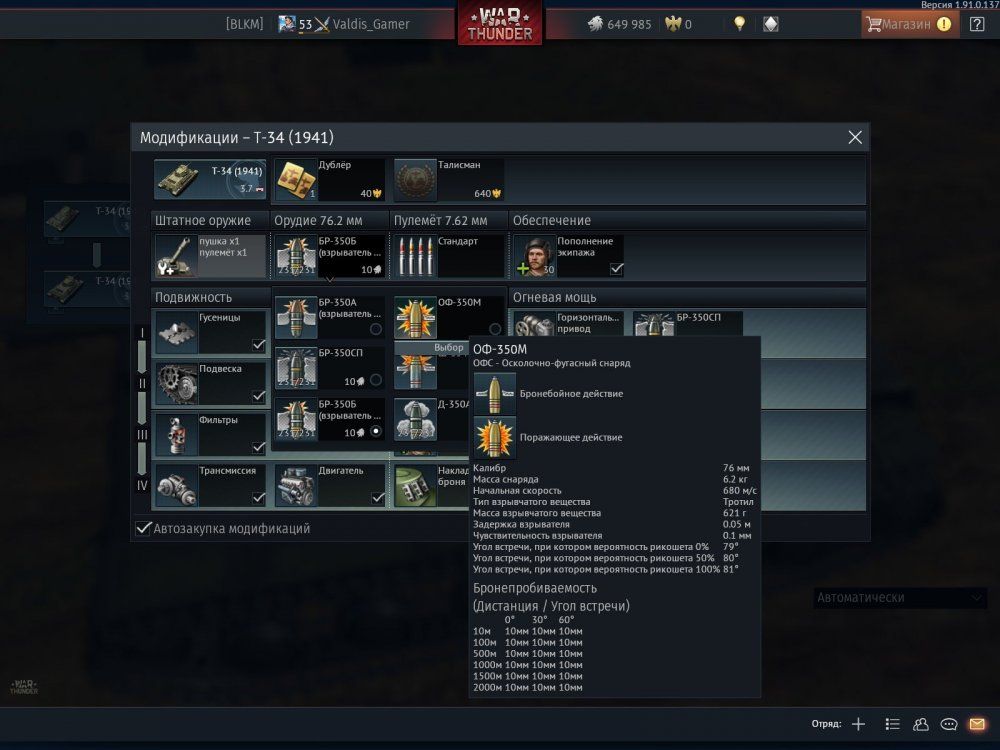Toggle Автозакупка модификаций checkbox

click(143, 528)
